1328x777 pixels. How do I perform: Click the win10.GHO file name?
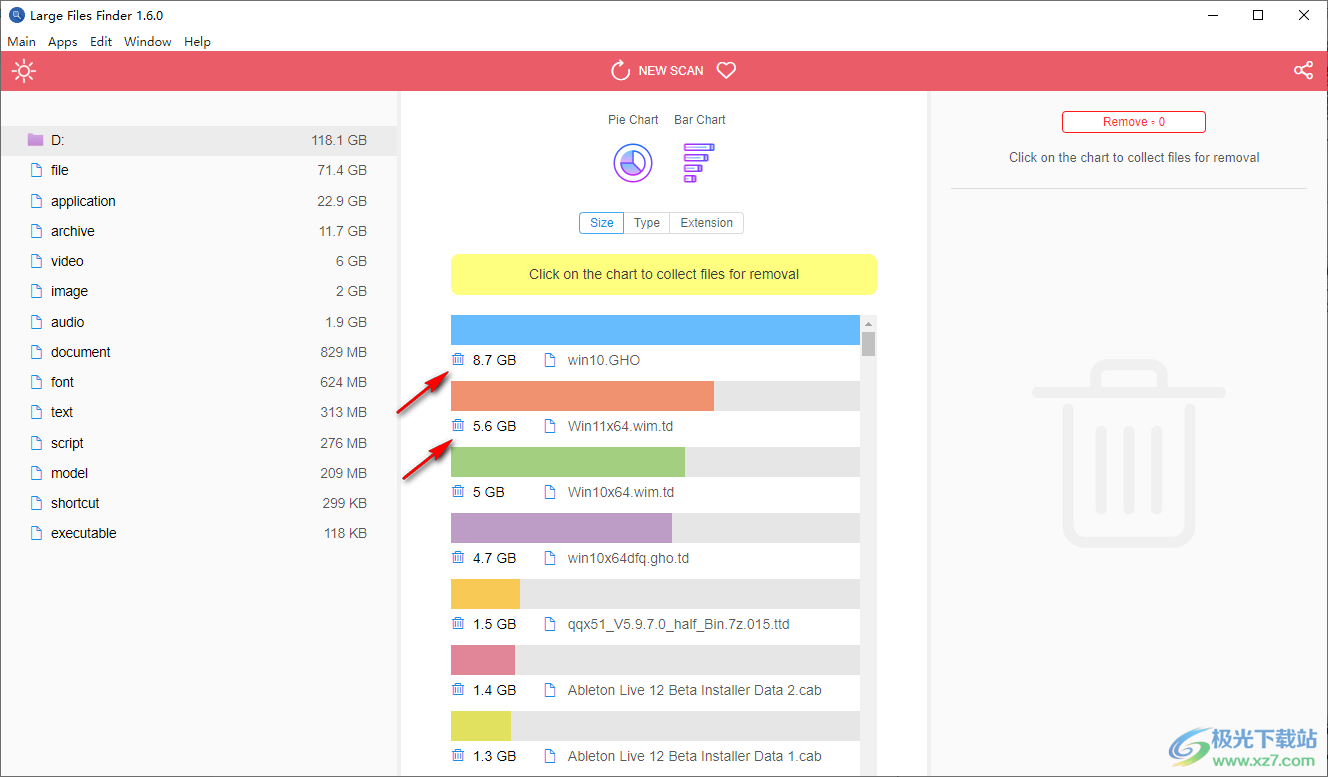tap(604, 360)
